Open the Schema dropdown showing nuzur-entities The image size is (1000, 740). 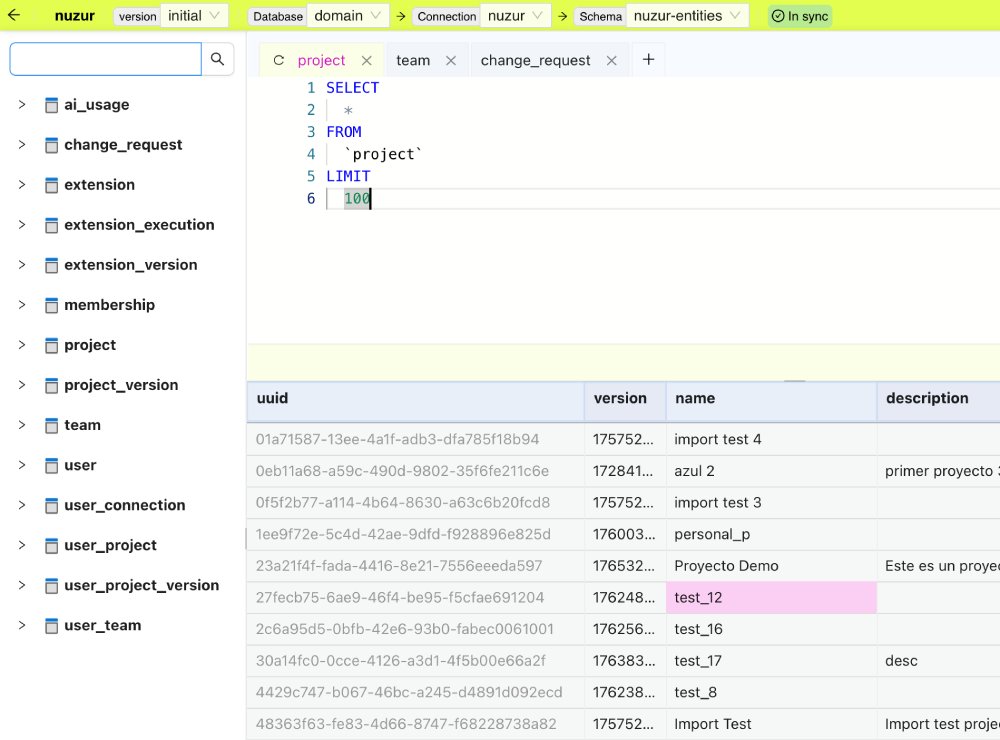tap(685, 15)
